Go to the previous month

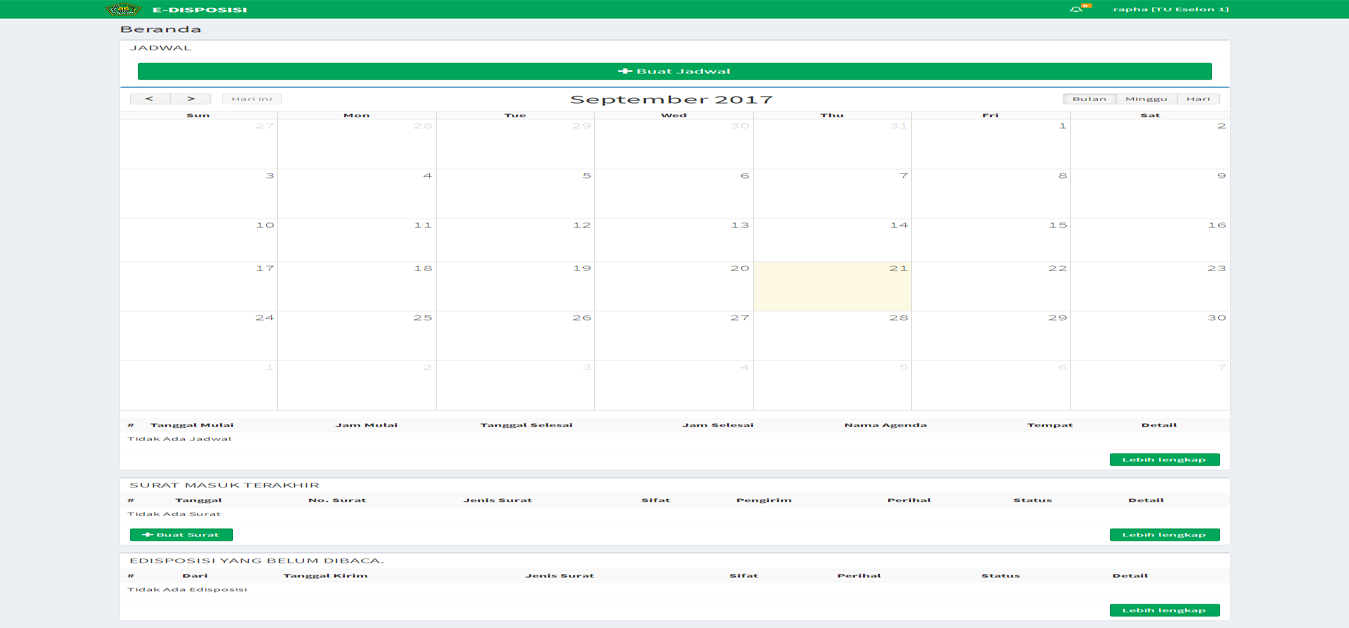click(x=150, y=99)
